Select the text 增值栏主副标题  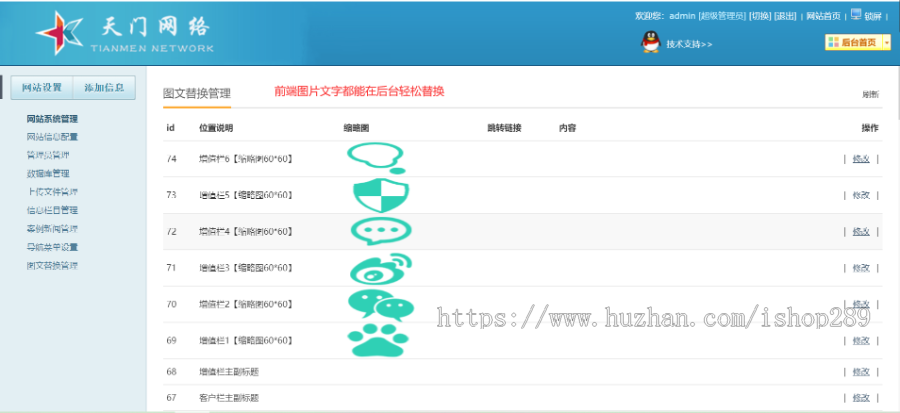tap(229, 372)
